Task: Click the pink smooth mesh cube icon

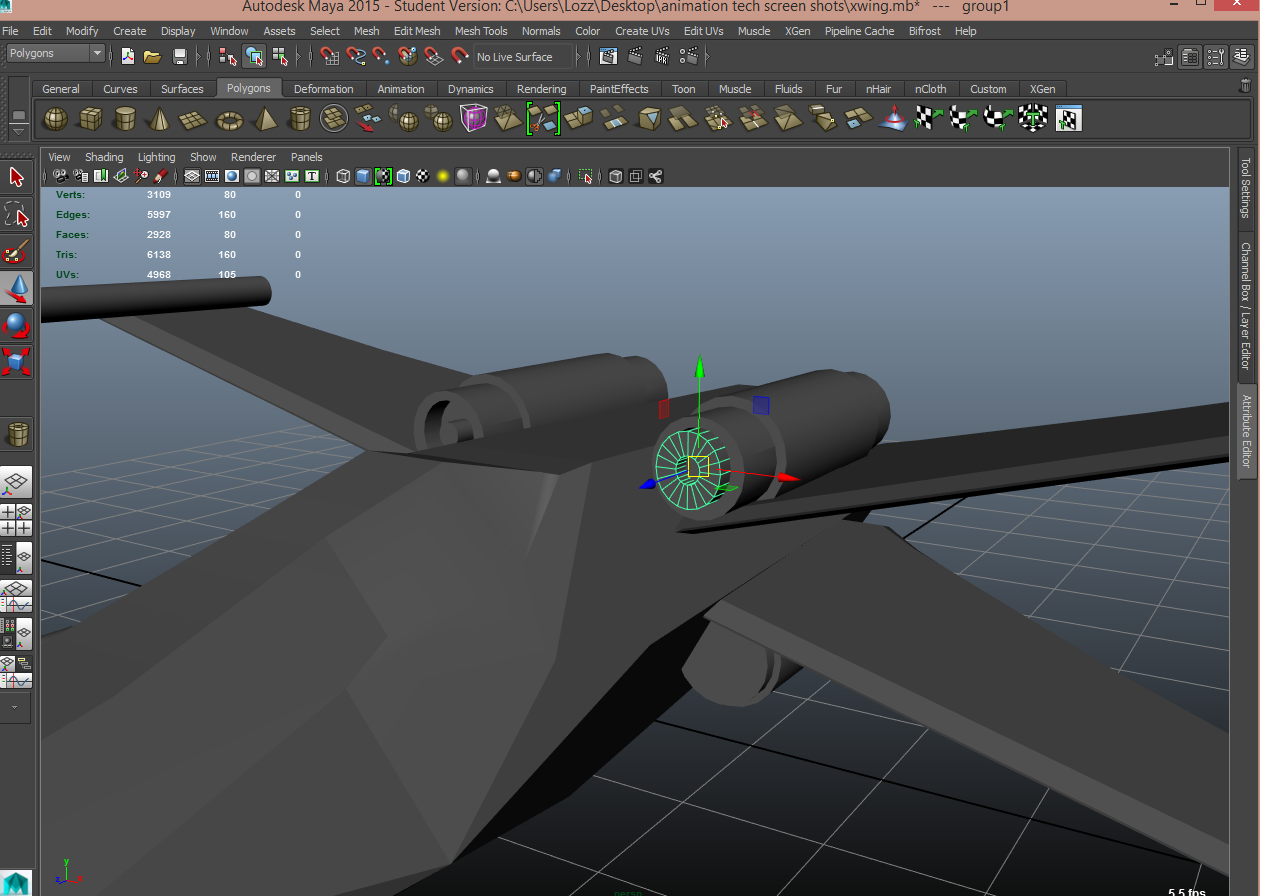Action: point(473,120)
